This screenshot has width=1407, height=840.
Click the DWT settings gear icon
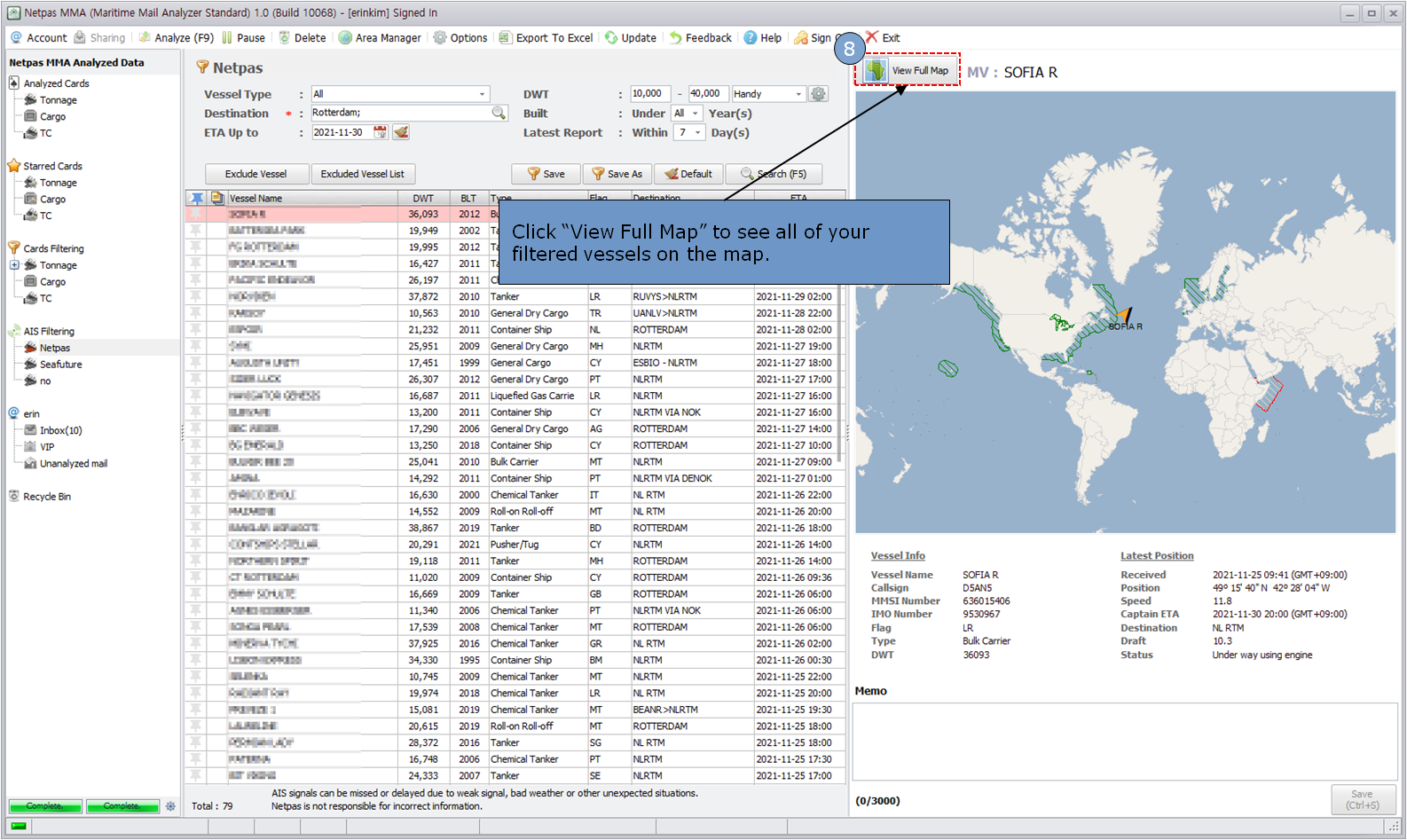(818, 94)
